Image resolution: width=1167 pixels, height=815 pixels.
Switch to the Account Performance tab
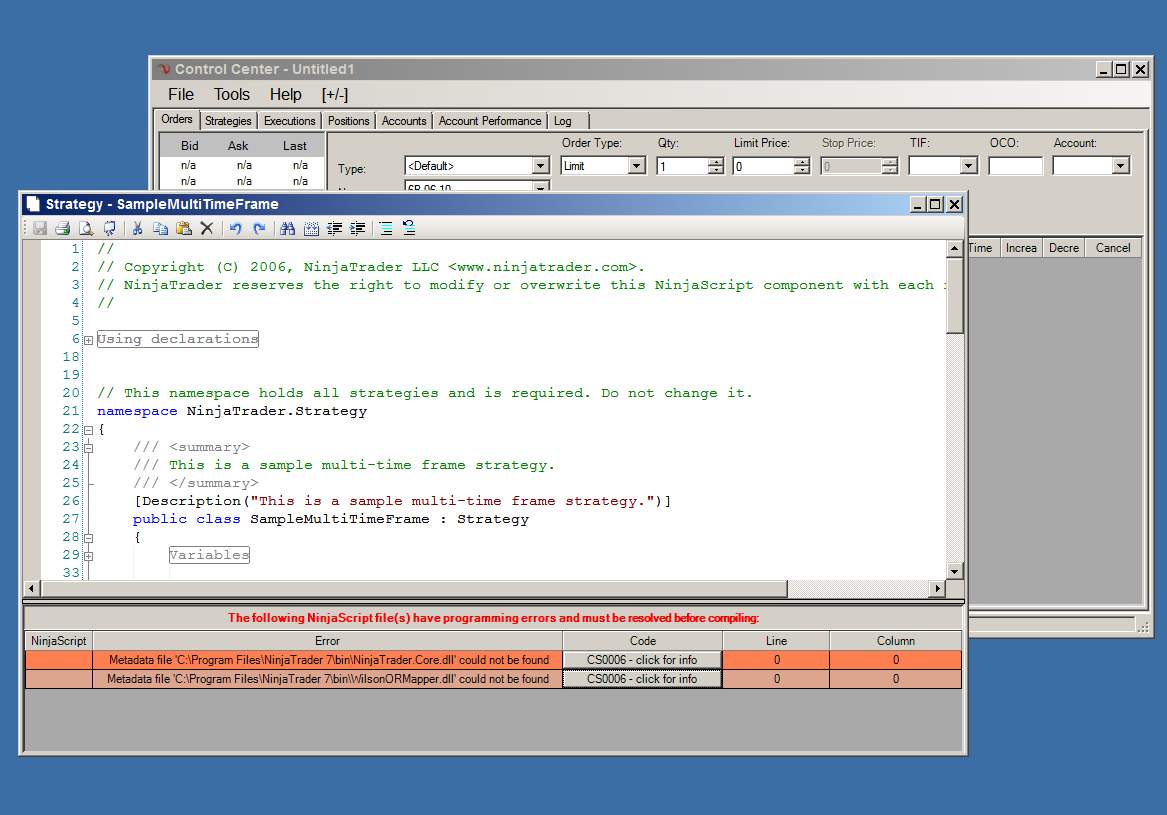(490, 121)
